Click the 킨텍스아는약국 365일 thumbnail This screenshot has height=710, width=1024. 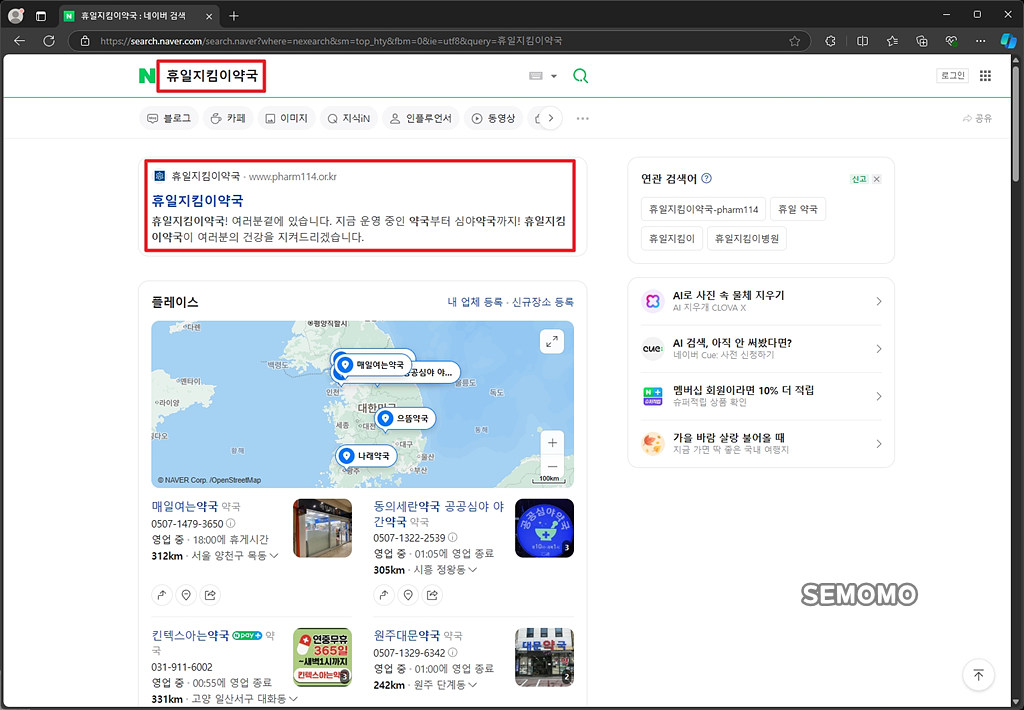pyautogui.click(x=322, y=657)
